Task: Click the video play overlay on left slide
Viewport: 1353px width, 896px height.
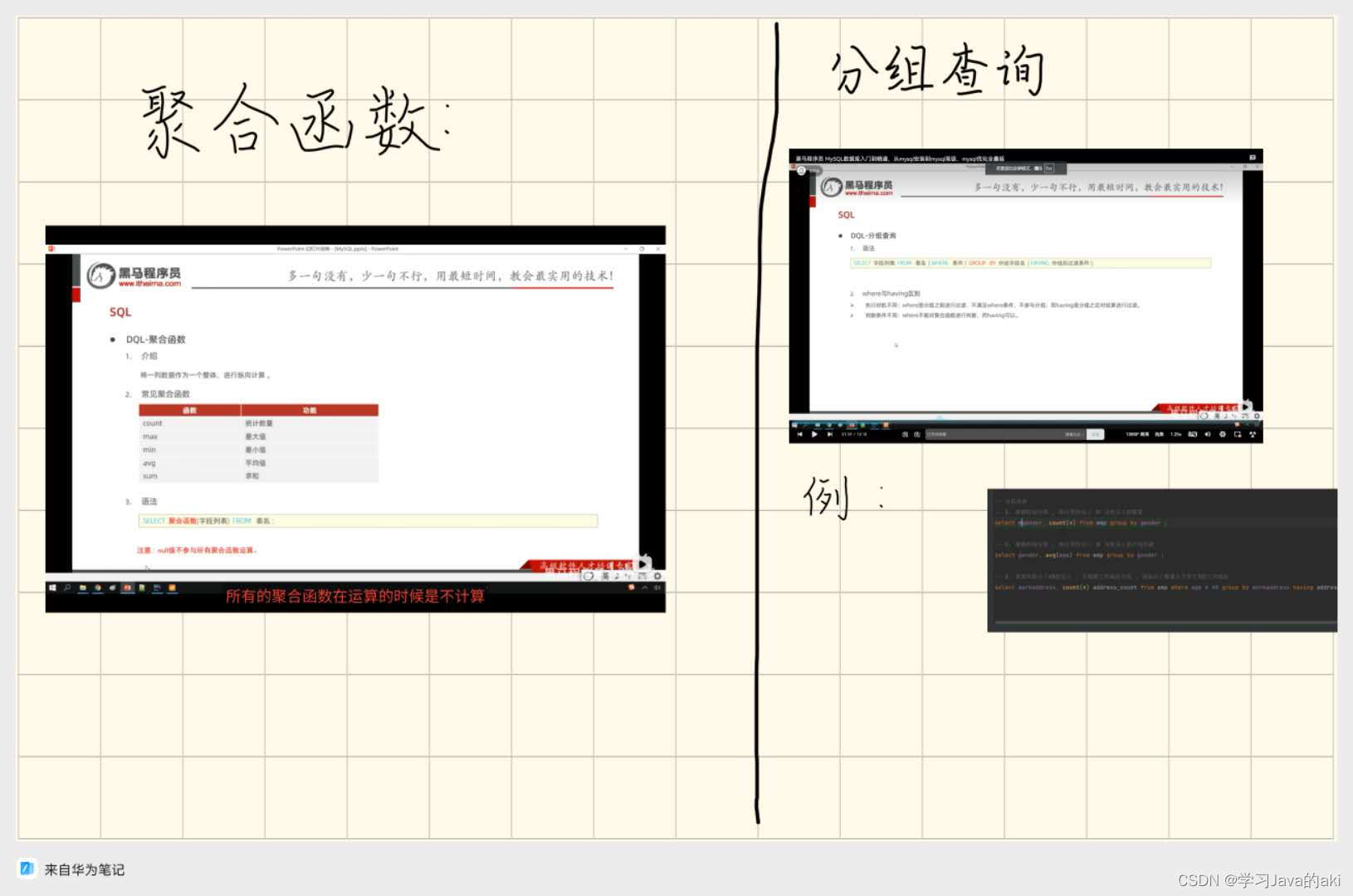Action: pos(643,563)
